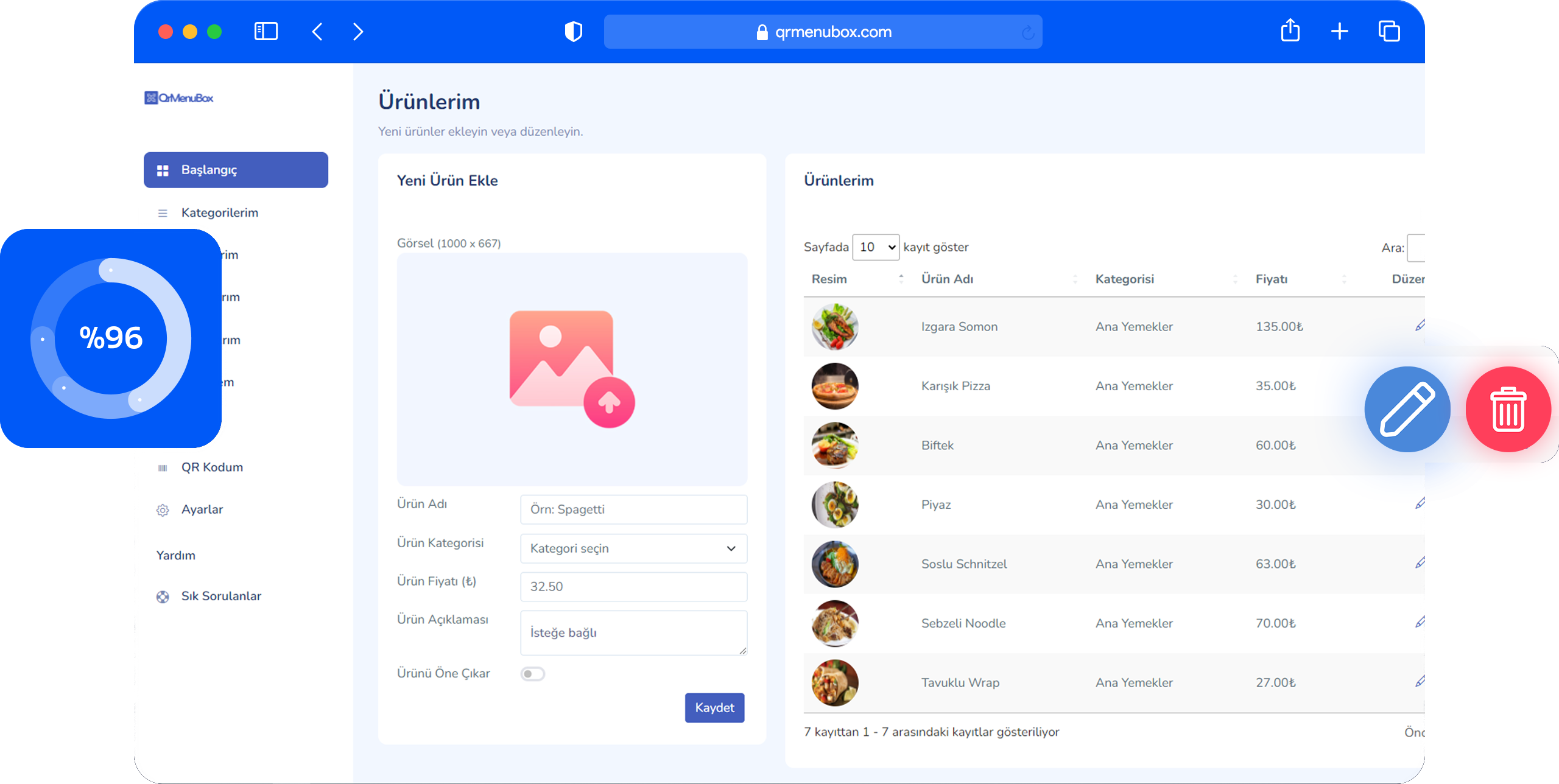Viewport: 1559px width, 784px height.
Task: Open the browser privacy shield icon
Action: coord(573,32)
